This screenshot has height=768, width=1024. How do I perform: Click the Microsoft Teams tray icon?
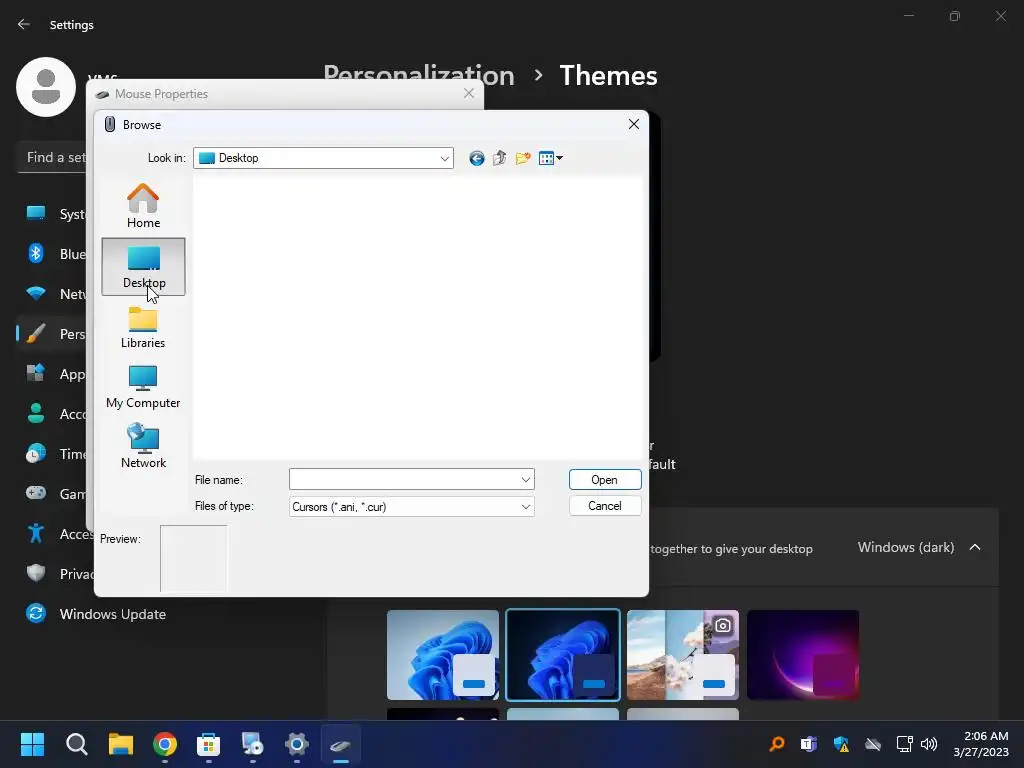point(809,744)
